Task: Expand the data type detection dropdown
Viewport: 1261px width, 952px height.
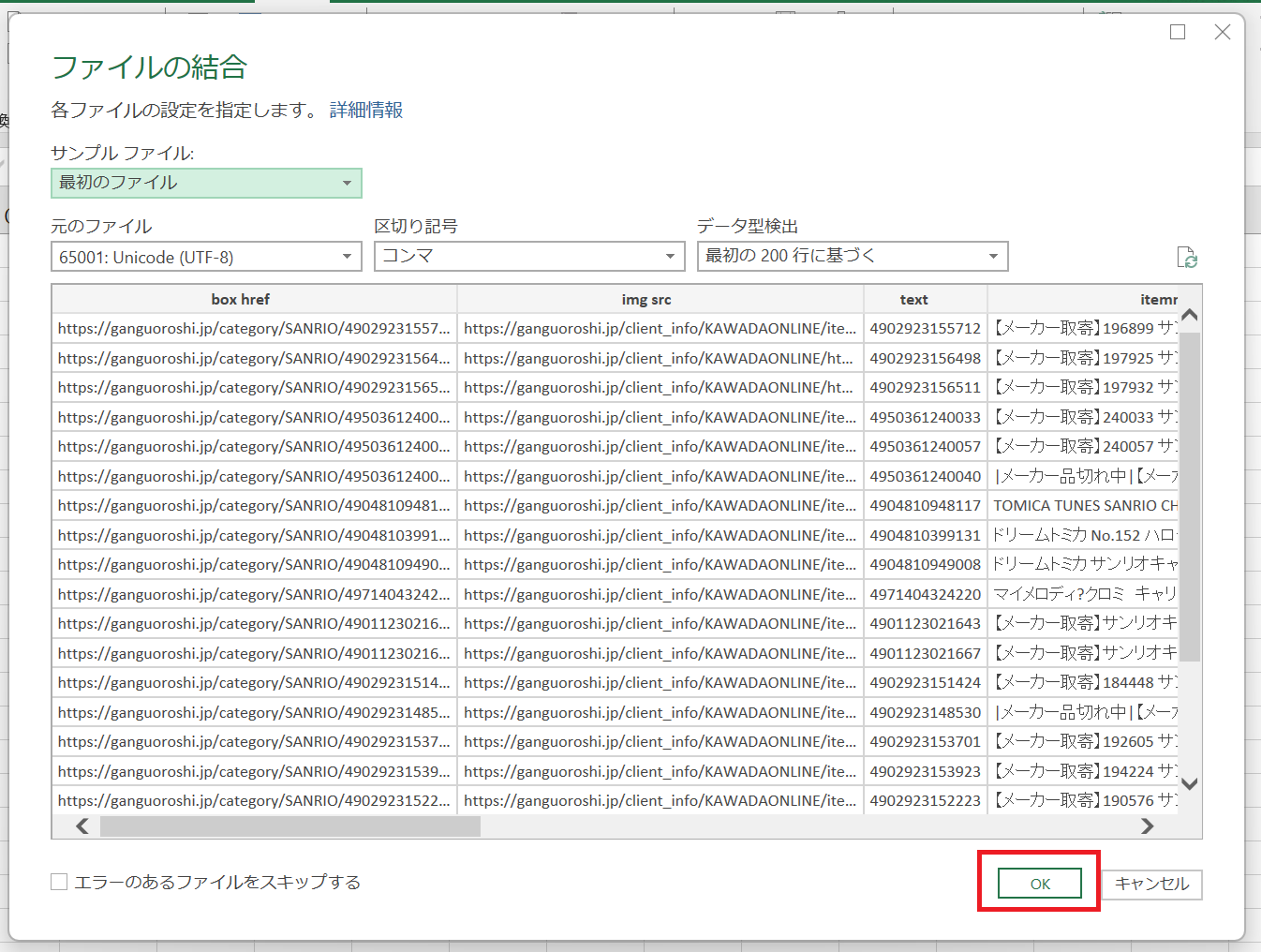Action: 852,256
